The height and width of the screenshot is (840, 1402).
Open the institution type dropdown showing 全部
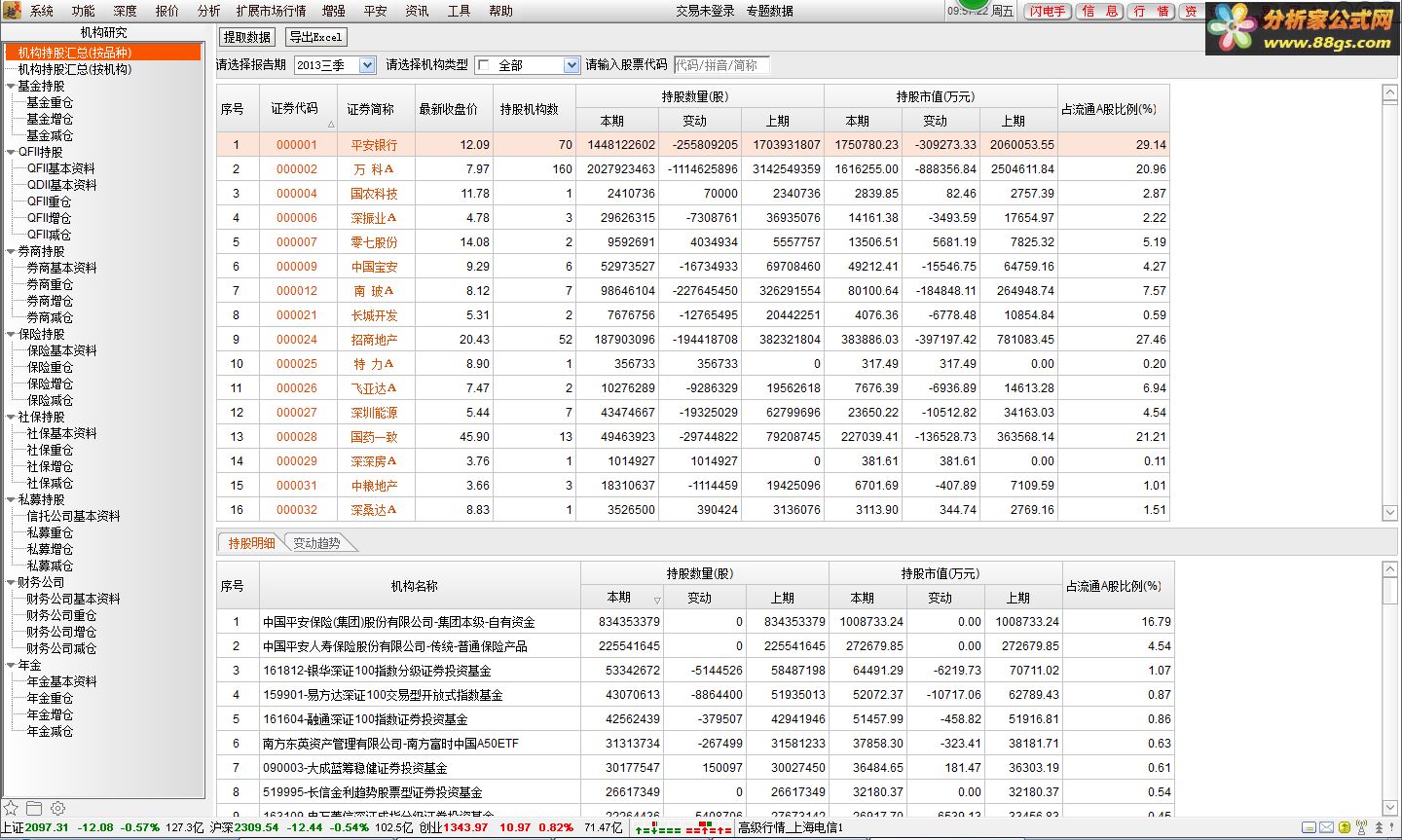[572, 65]
